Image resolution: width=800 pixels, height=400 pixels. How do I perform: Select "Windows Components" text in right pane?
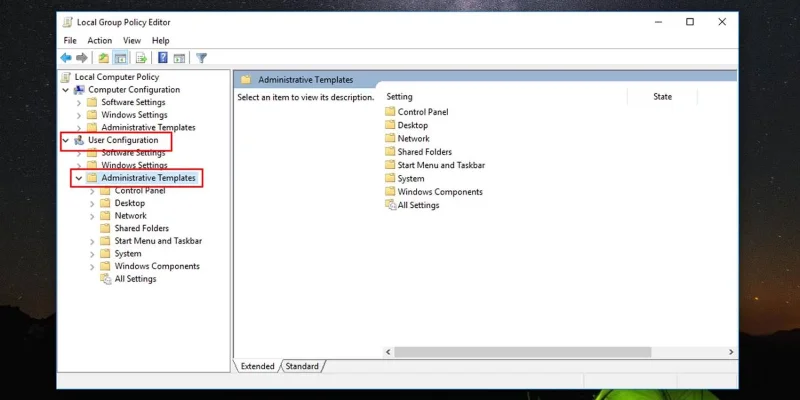440,192
